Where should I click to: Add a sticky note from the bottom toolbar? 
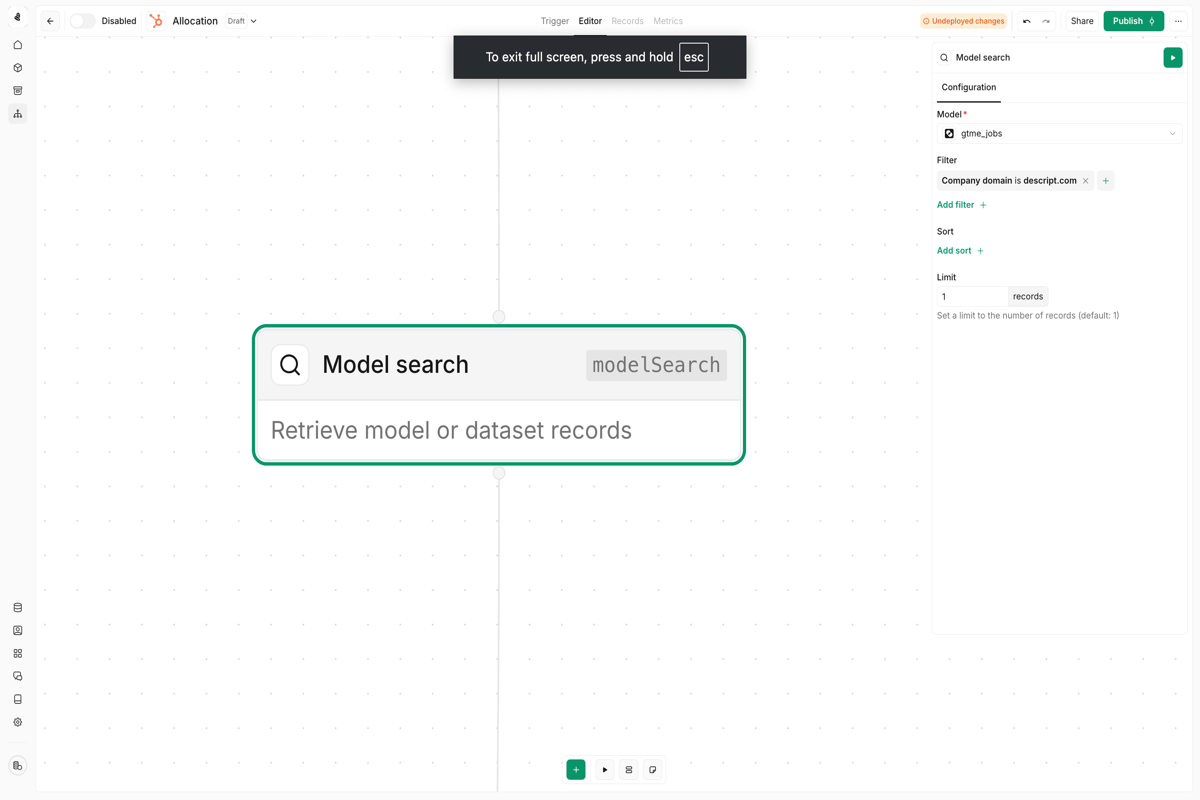pos(653,770)
